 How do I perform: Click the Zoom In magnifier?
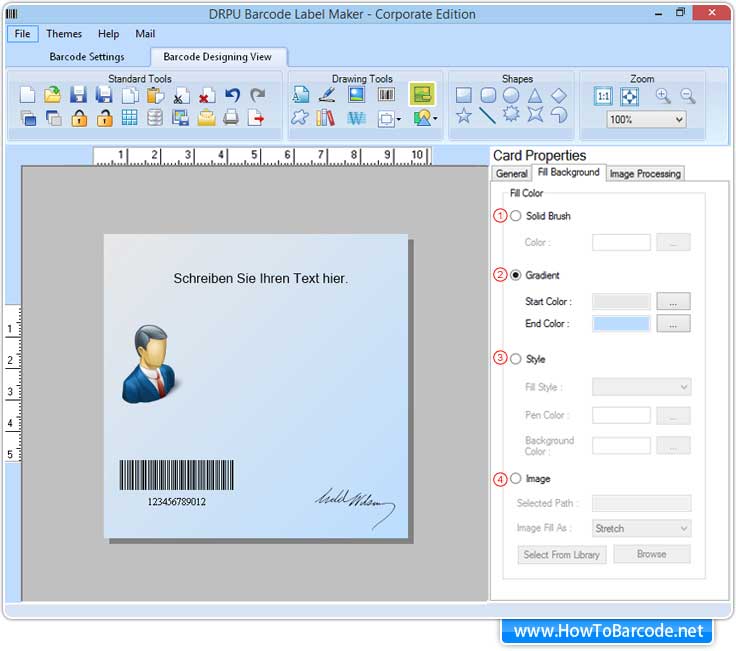coord(663,96)
